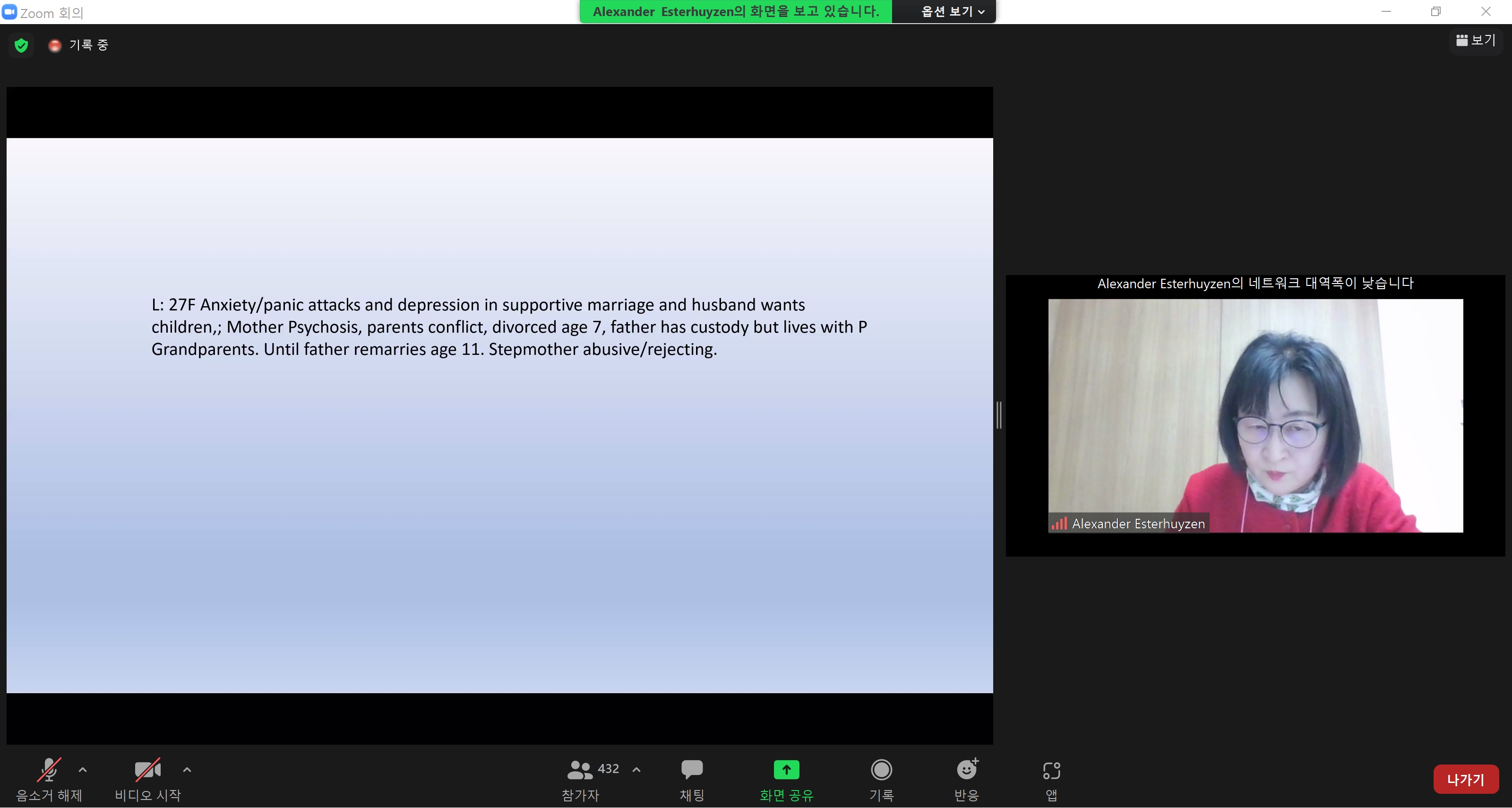The height and width of the screenshot is (808, 1512).
Task: Click the green encryption shield icon
Action: (x=21, y=45)
